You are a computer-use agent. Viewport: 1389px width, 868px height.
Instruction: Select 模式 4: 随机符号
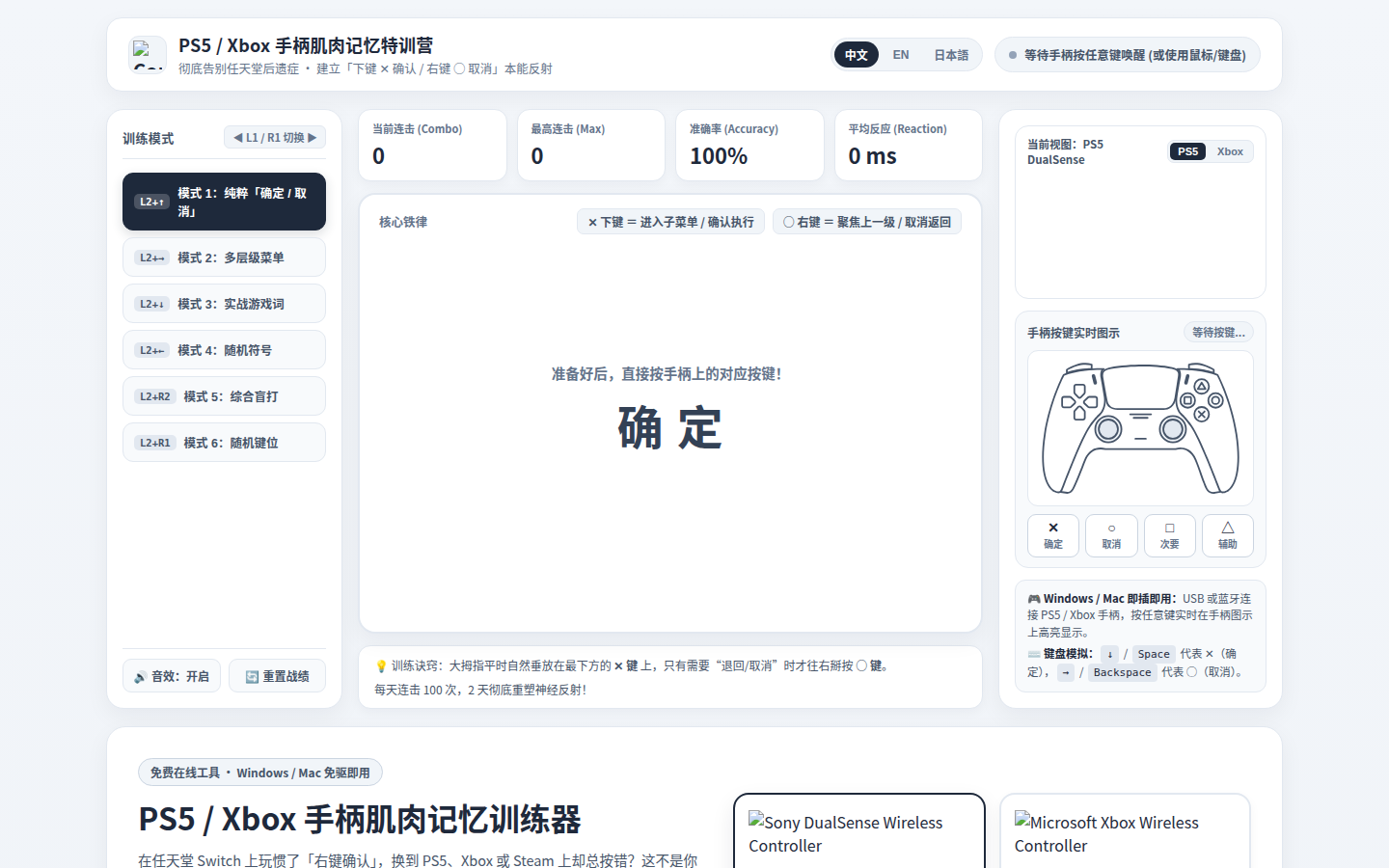(x=224, y=350)
